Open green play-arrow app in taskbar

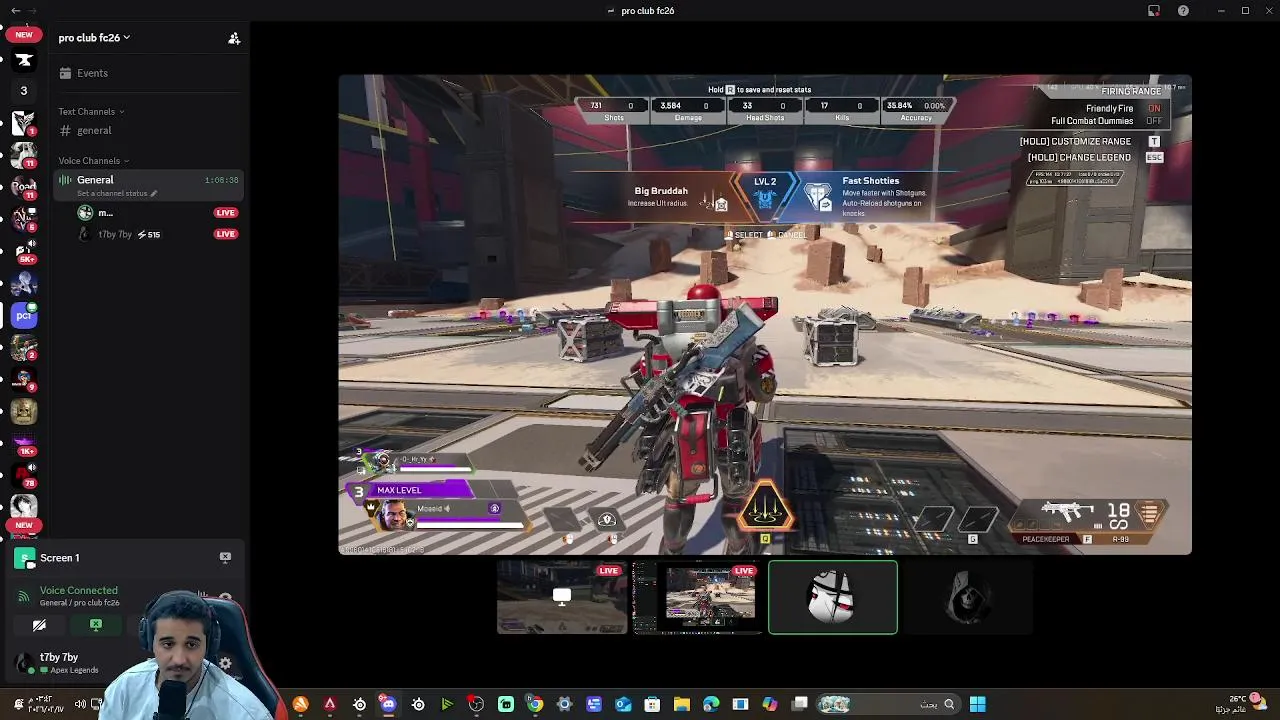447,704
